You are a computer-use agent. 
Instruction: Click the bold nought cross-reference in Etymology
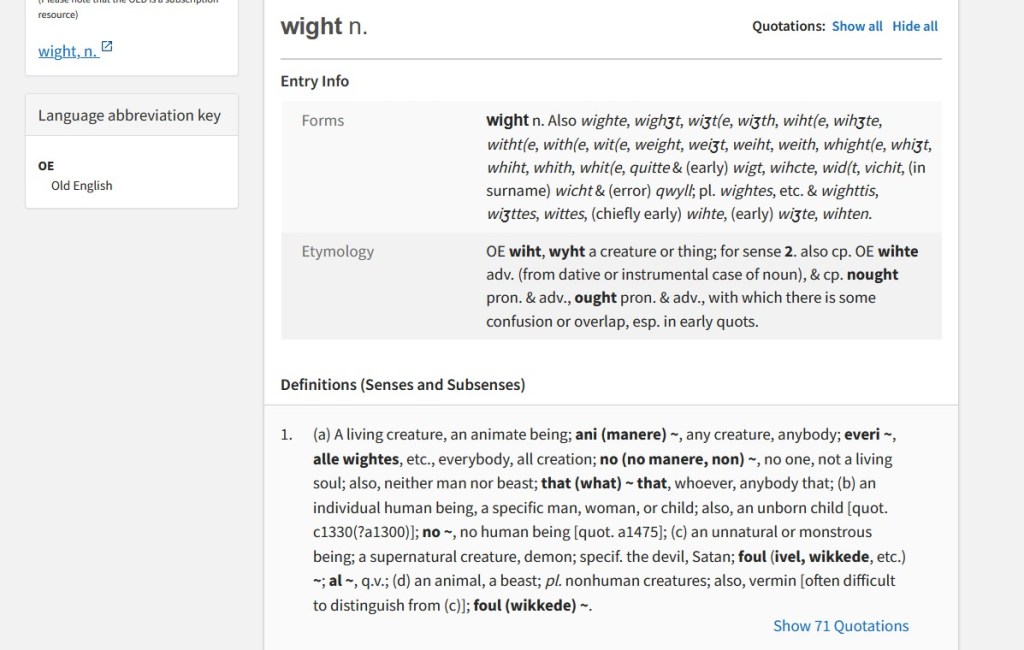click(x=872, y=275)
